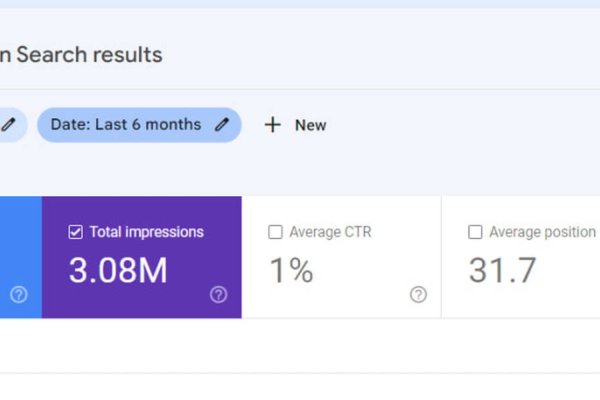Uncheck the Total impressions checkbox
This screenshot has width=600, height=400.
(x=75, y=232)
